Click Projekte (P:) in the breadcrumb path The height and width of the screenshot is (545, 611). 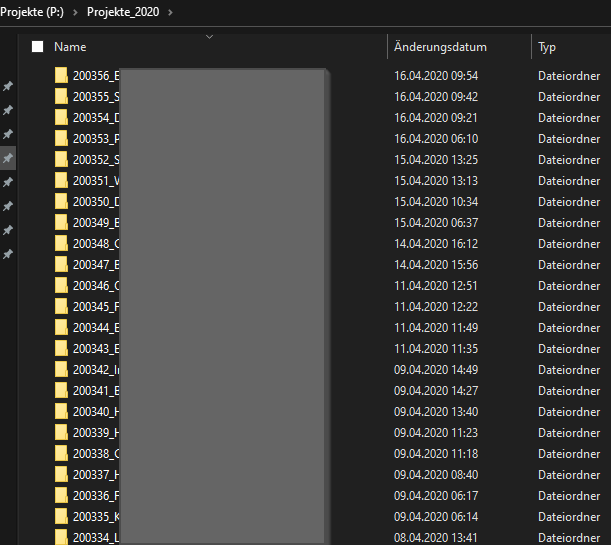click(x=32, y=12)
